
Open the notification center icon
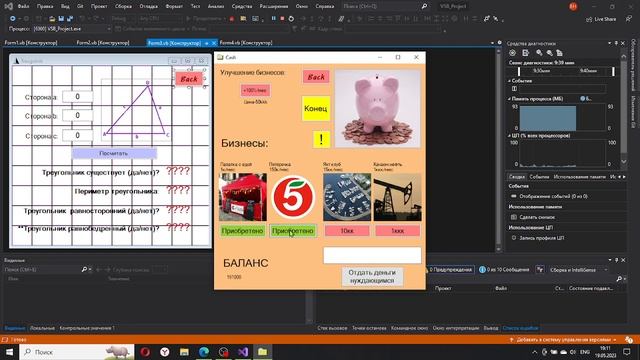click(x=627, y=352)
